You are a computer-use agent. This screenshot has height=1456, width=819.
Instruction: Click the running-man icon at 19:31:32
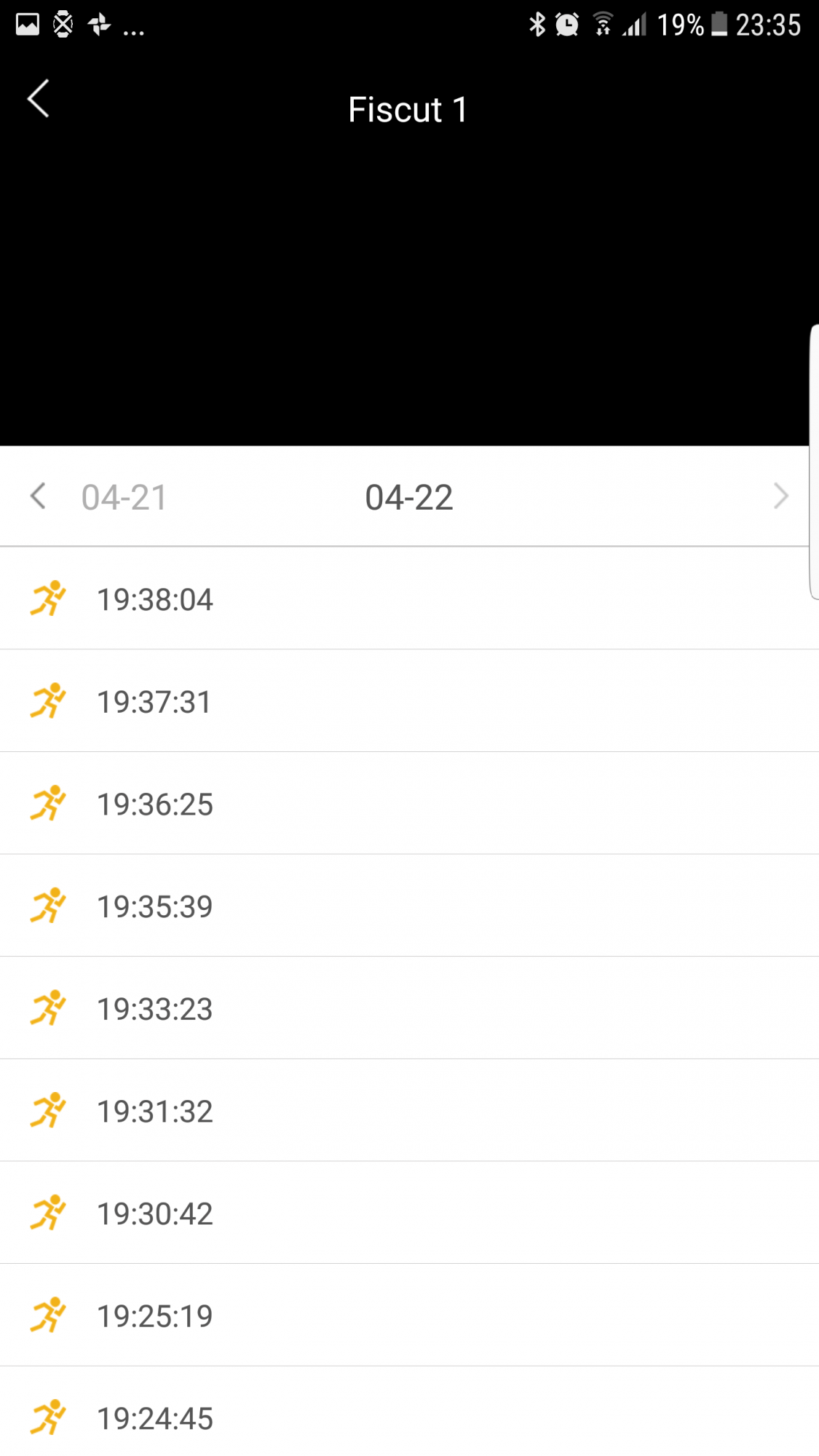coord(48,1111)
